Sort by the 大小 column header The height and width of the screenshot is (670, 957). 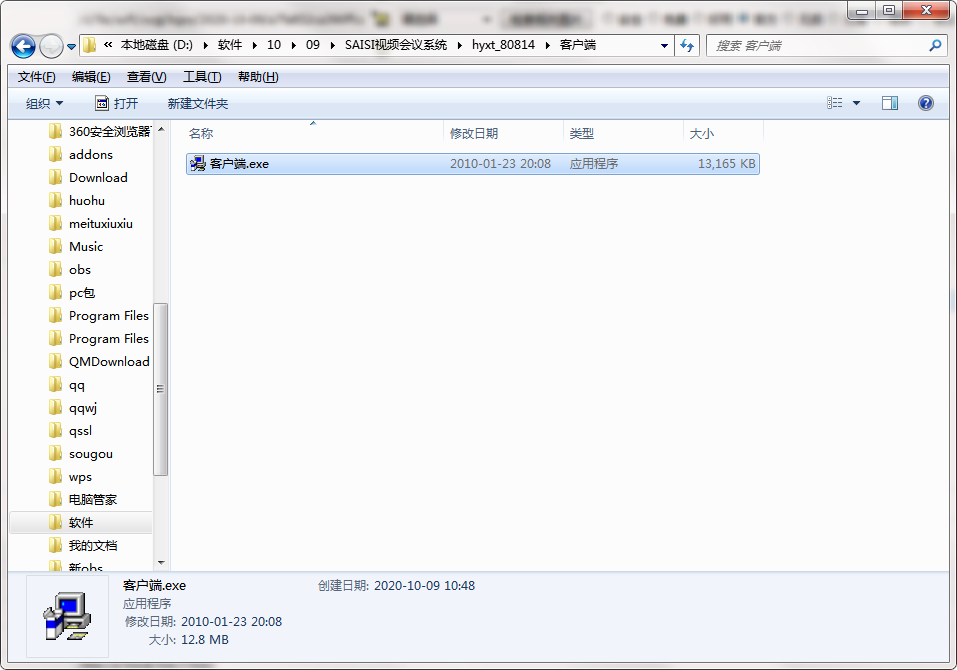coord(701,134)
